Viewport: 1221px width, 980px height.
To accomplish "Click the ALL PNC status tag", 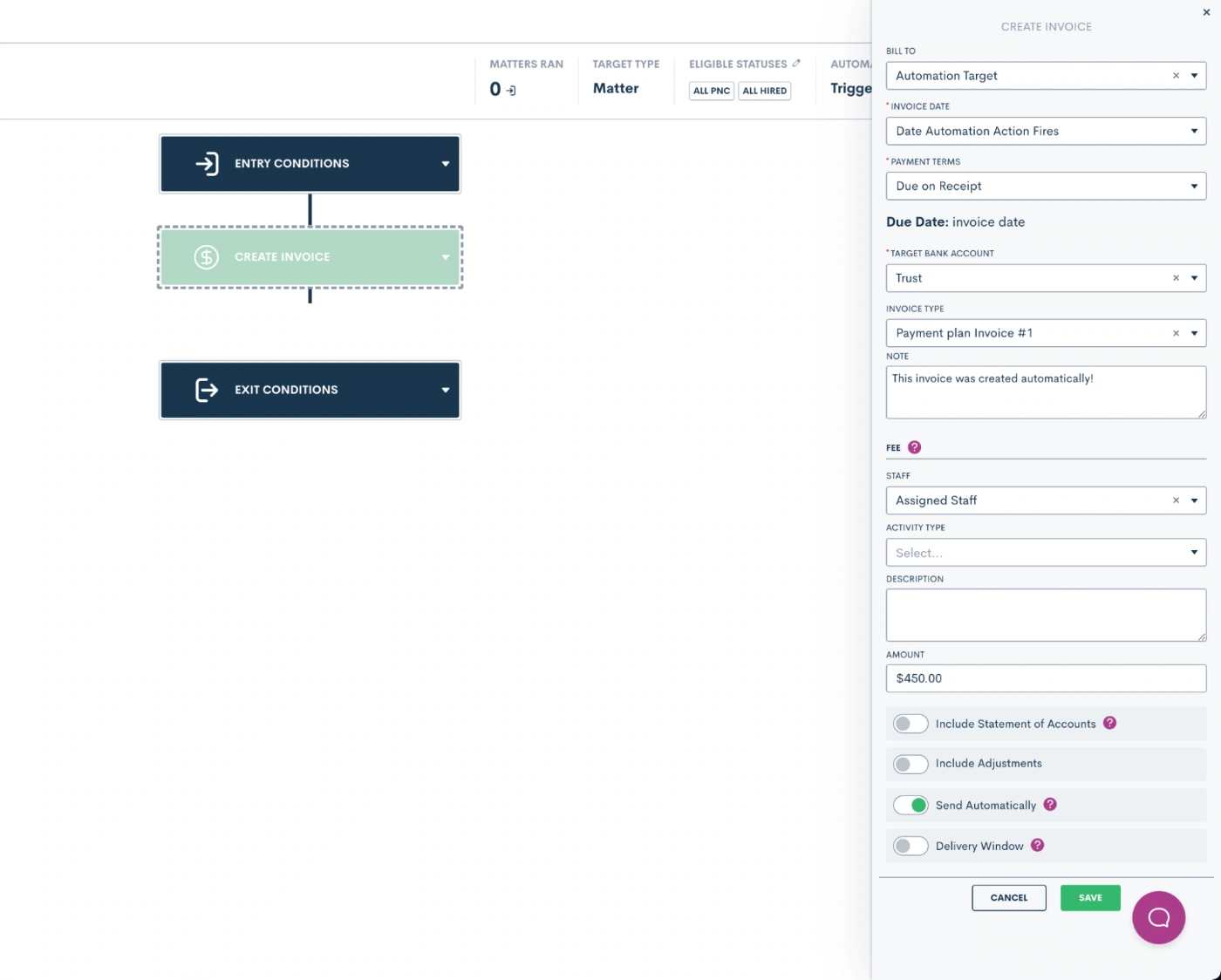I will (x=712, y=91).
